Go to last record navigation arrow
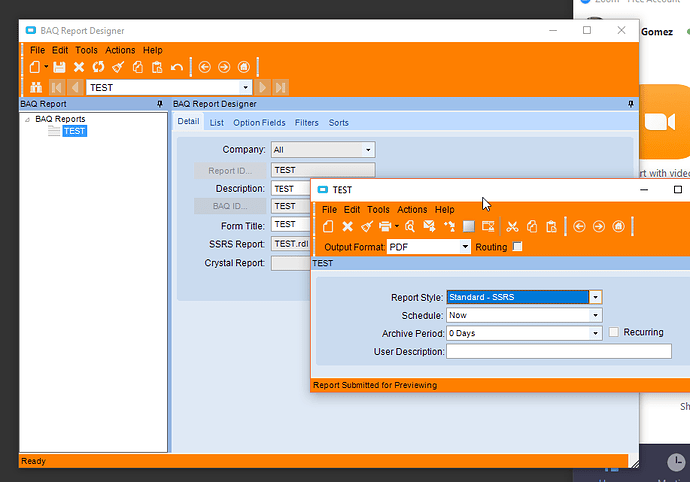The width and height of the screenshot is (690, 482). tap(280, 87)
